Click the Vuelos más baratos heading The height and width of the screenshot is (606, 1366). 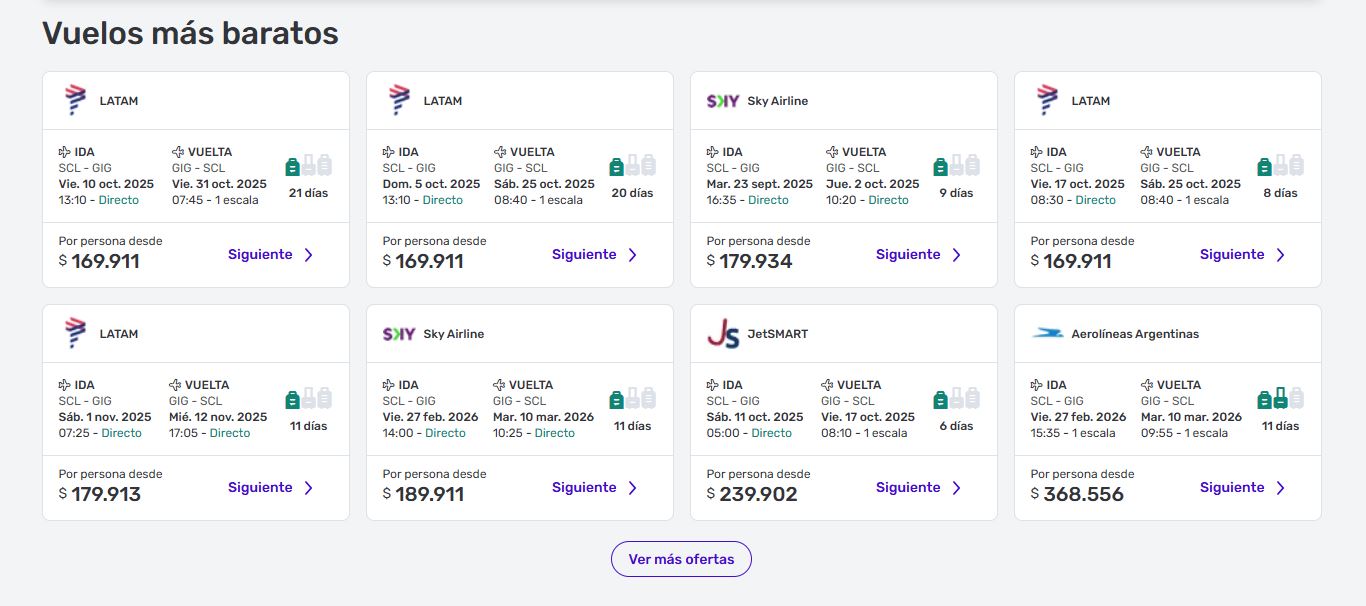click(190, 33)
